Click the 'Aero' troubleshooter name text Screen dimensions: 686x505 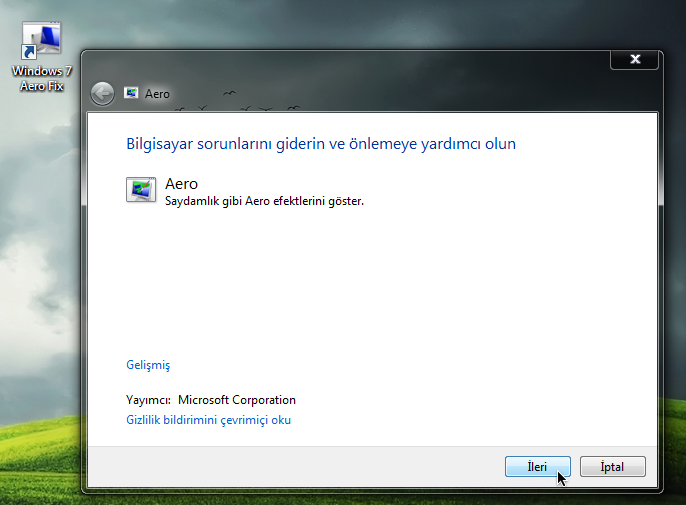click(x=182, y=184)
